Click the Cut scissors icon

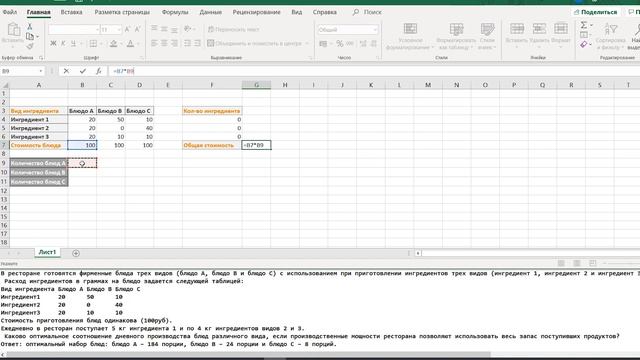click(x=29, y=27)
